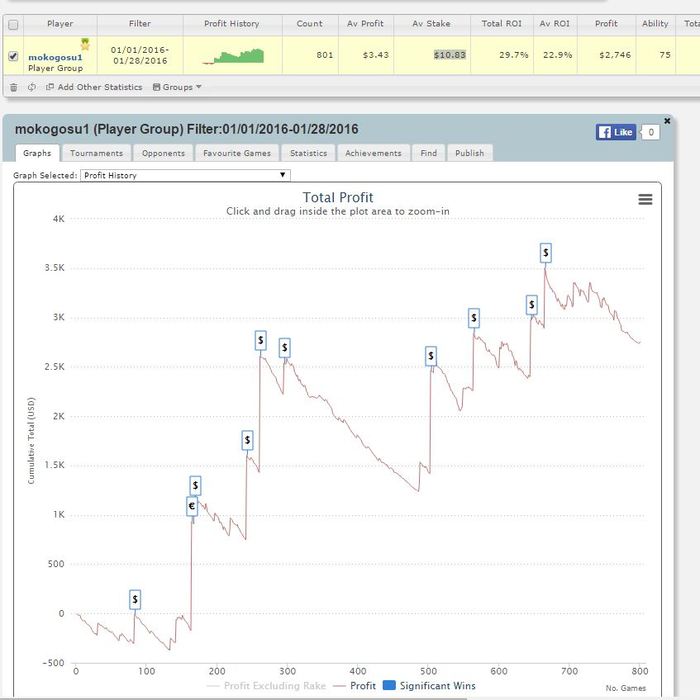Sort by the Av Profit column header
Screen dimensions: 700x700
click(366, 24)
